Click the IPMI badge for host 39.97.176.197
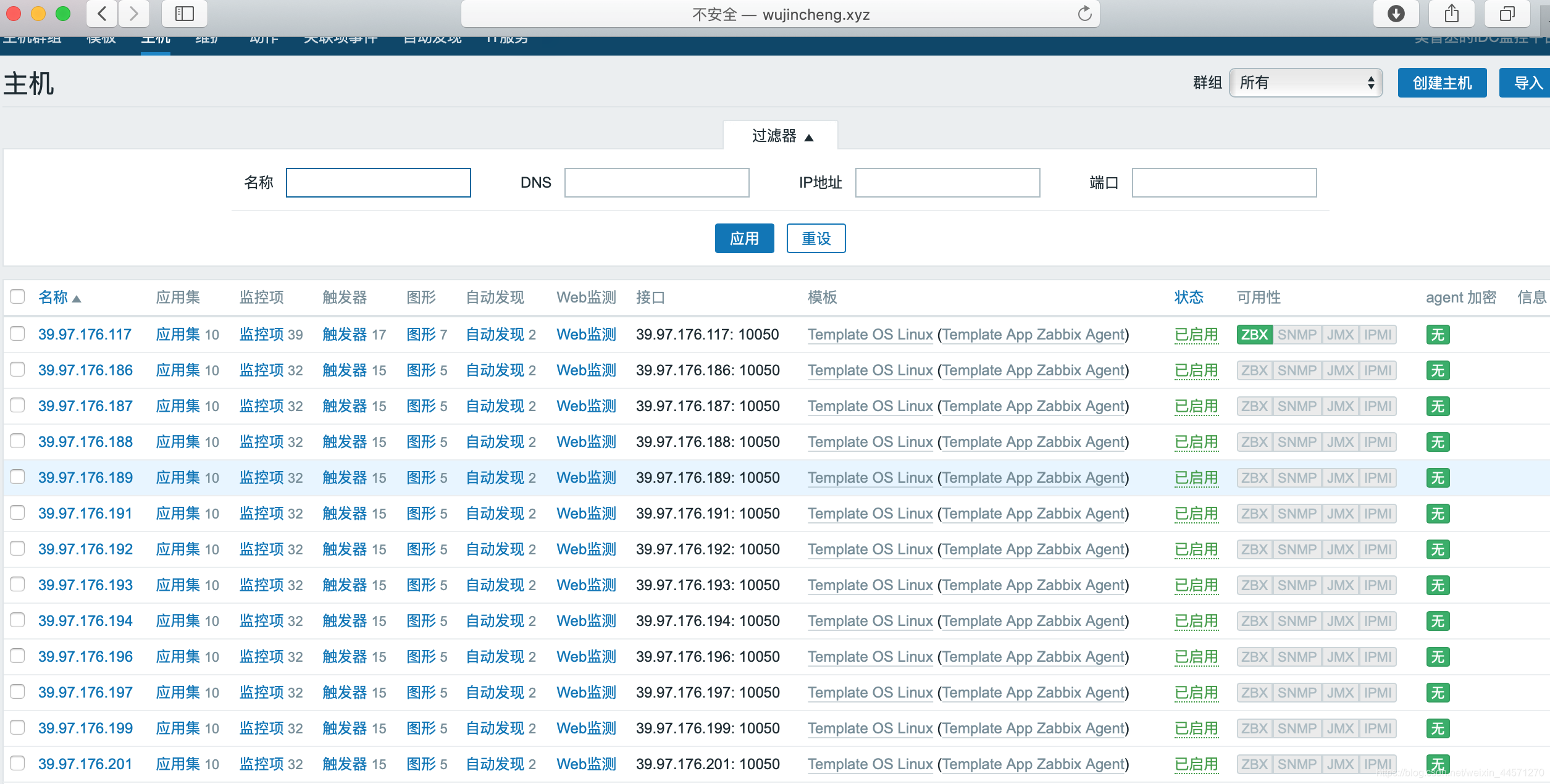This screenshot has width=1550, height=784. tap(1378, 693)
